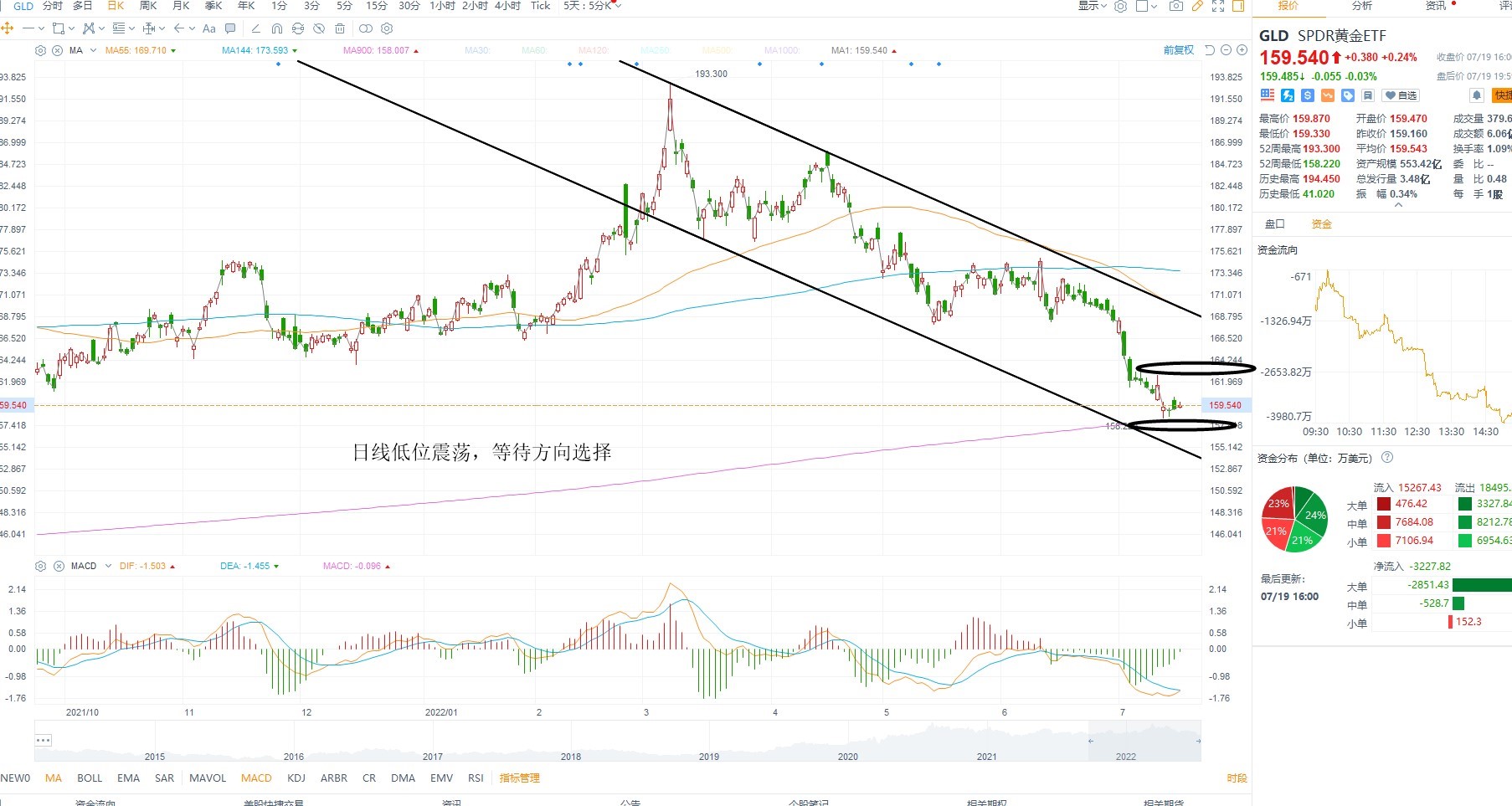Image resolution: width=1512 pixels, height=806 pixels.
Task: Insert a comment bubble annotation
Action: tap(230, 28)
